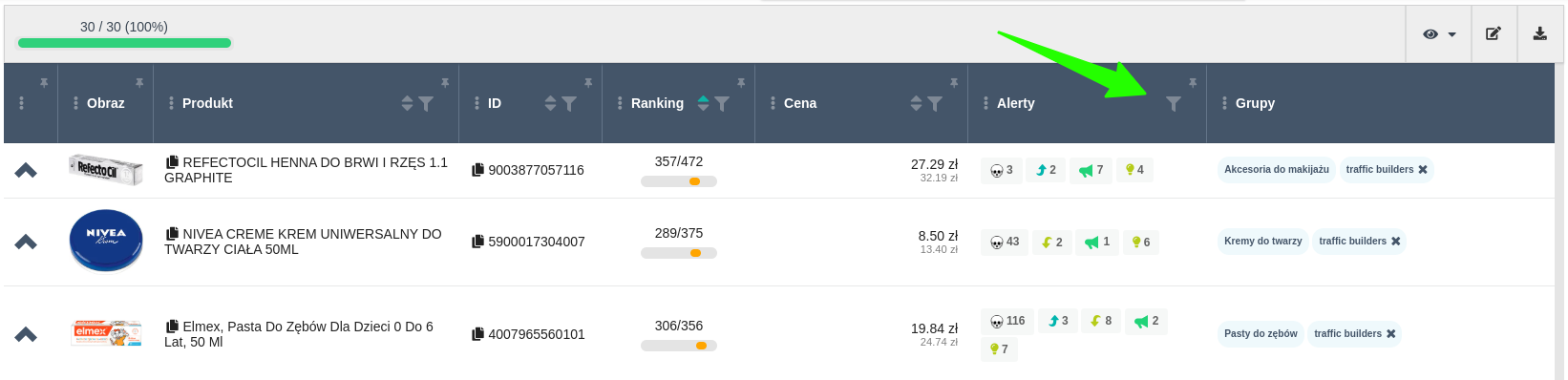
Task: Open the edit icon in top bar
Action: [1494, 33]
